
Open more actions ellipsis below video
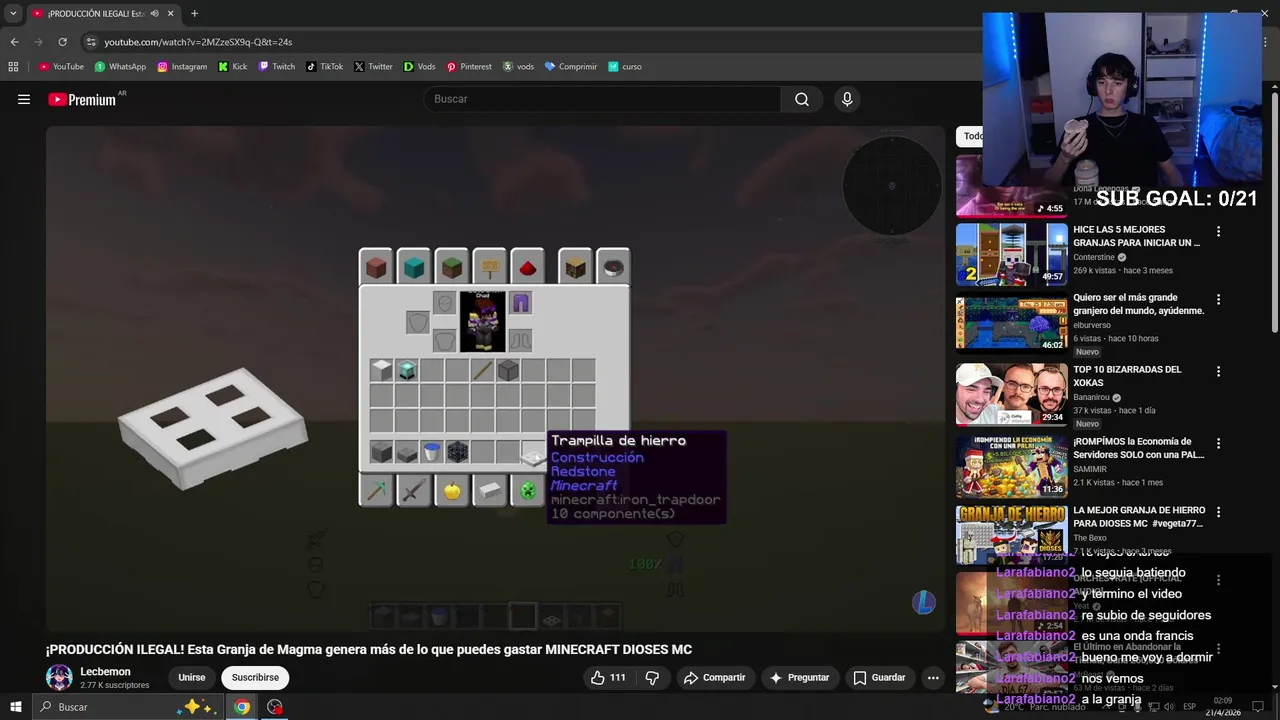933,677
